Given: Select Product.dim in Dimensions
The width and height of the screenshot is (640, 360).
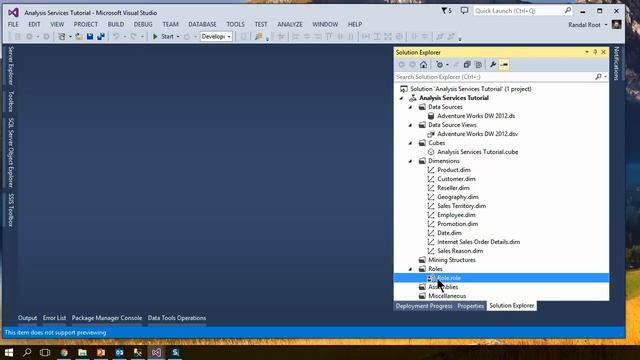Looking at the screenshot, I should pyautogui.click(x=454, y=170).
